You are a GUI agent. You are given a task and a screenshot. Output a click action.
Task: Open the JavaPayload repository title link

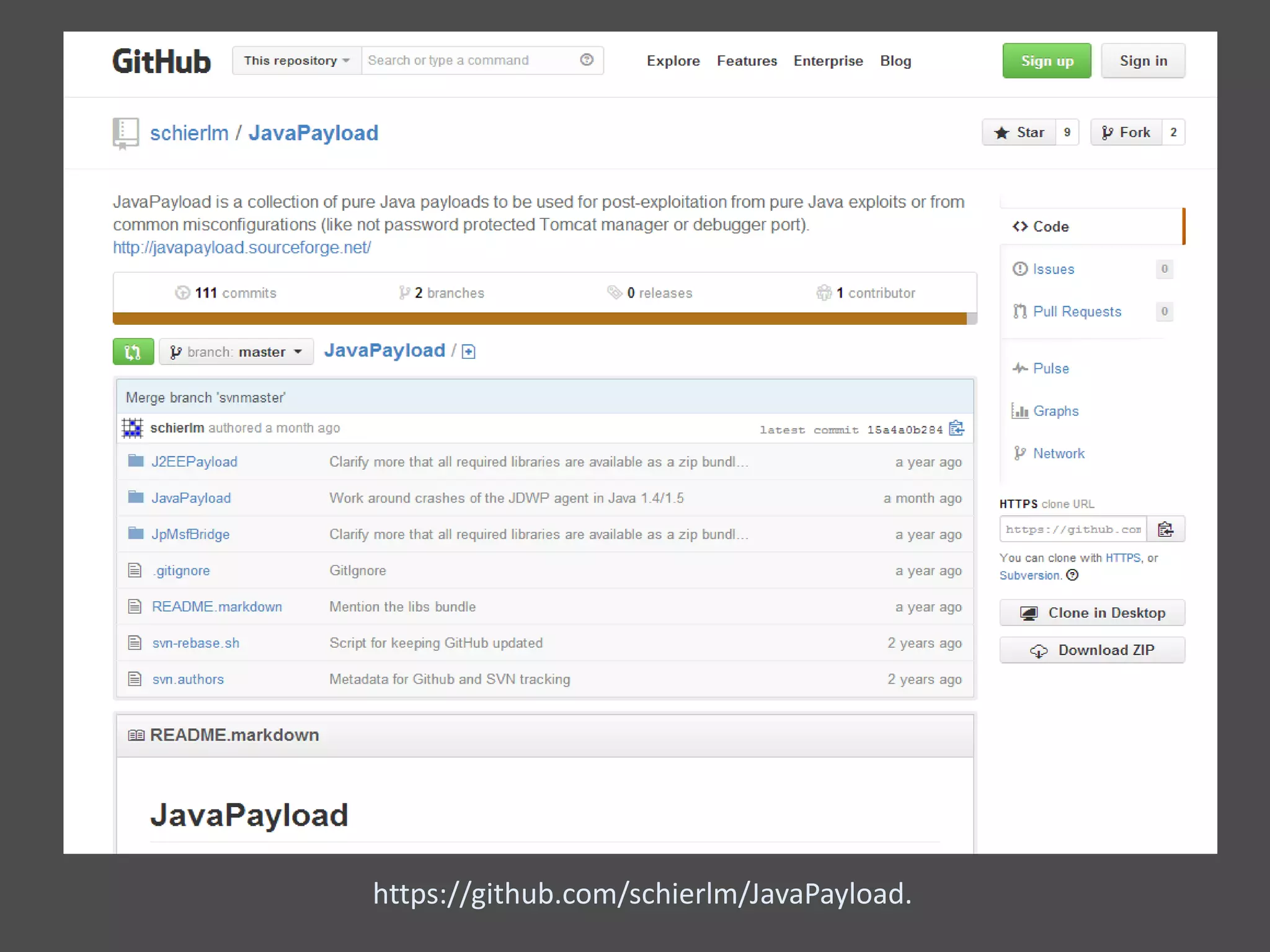pyautogui.click(x=313, y=133)
